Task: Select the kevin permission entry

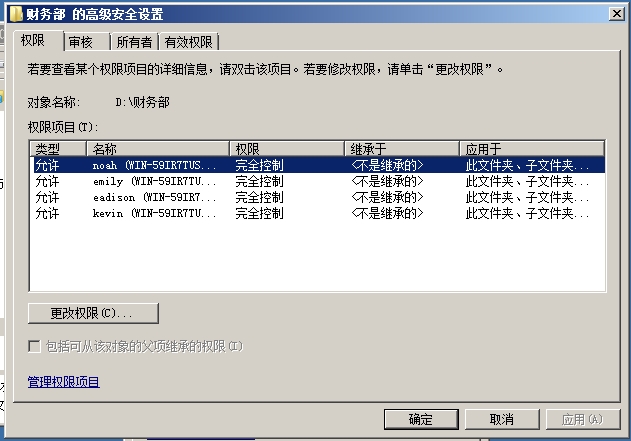Action: (318, 213)
